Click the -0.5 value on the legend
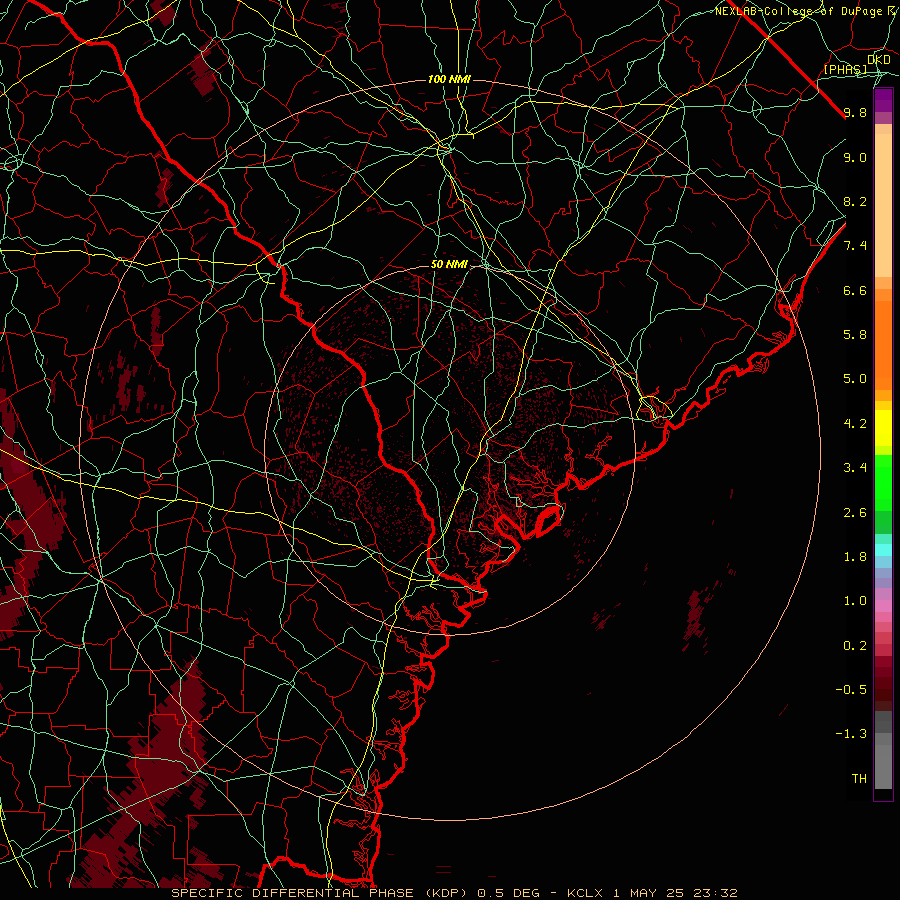Image resolution: width=900 pixels, height=900 pixels. (851, 690)
